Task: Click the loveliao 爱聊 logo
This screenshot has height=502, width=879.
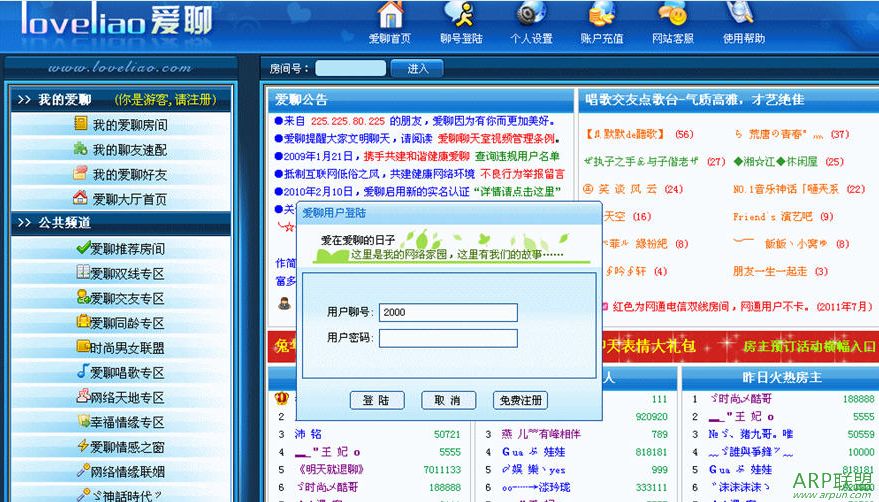Action: point(117,20)
